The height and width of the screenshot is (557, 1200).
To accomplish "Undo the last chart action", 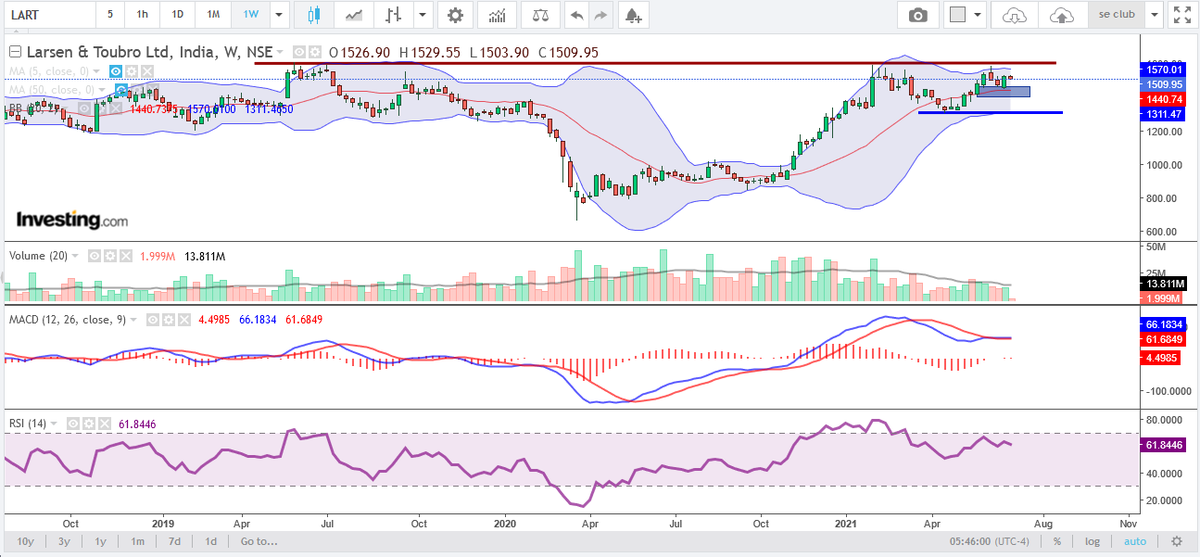I will (x=575, y=15).
